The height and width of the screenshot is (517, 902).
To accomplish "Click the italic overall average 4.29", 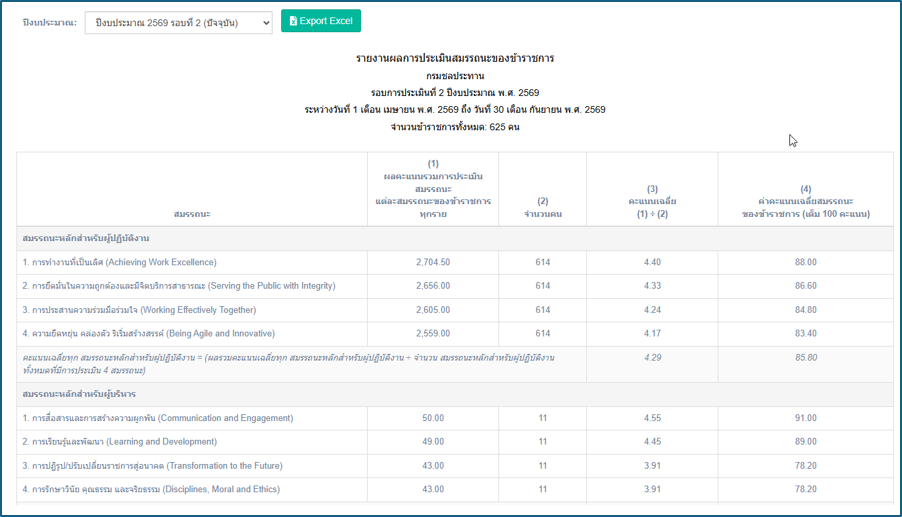I will tap(652, 358).
